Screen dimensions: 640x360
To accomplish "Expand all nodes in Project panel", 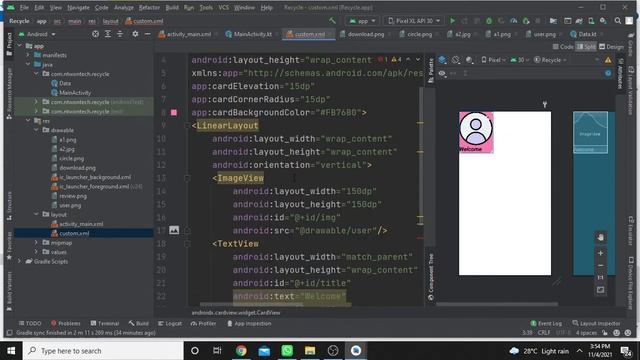I will pos(108,34).
